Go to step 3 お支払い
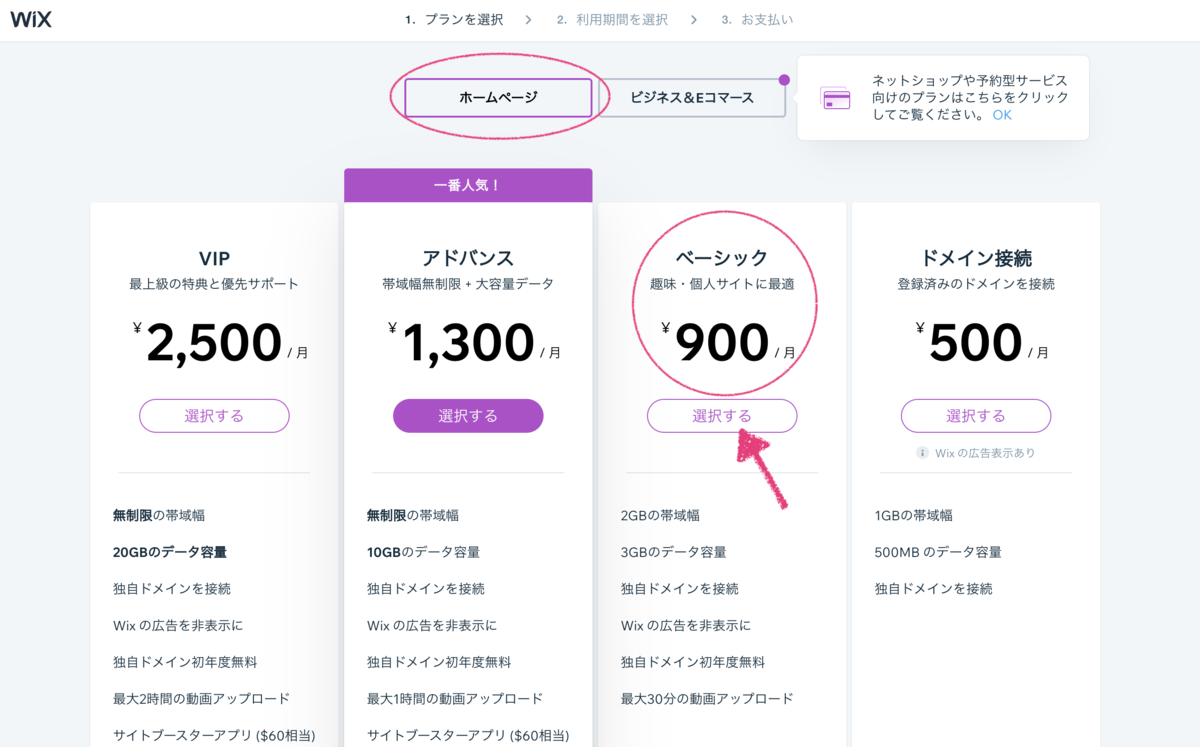The height and width of the screenshot is (747, 1200). 757,20
